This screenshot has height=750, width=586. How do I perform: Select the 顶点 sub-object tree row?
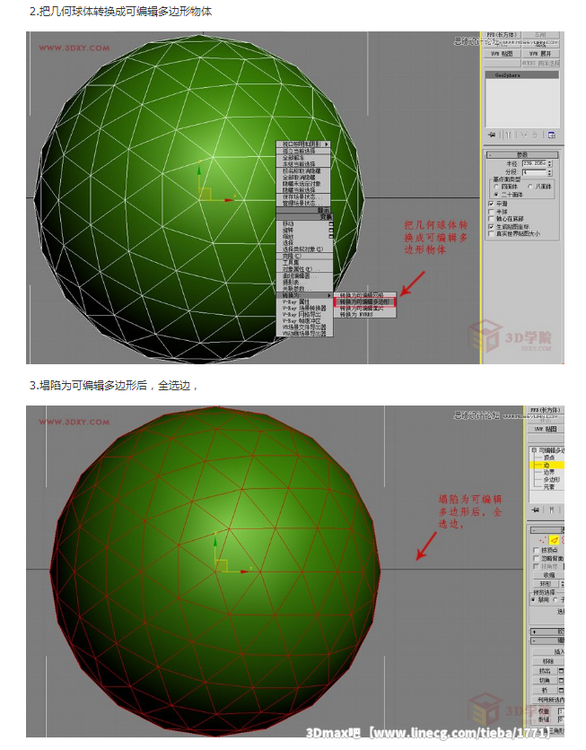click(x=549, y=458)
